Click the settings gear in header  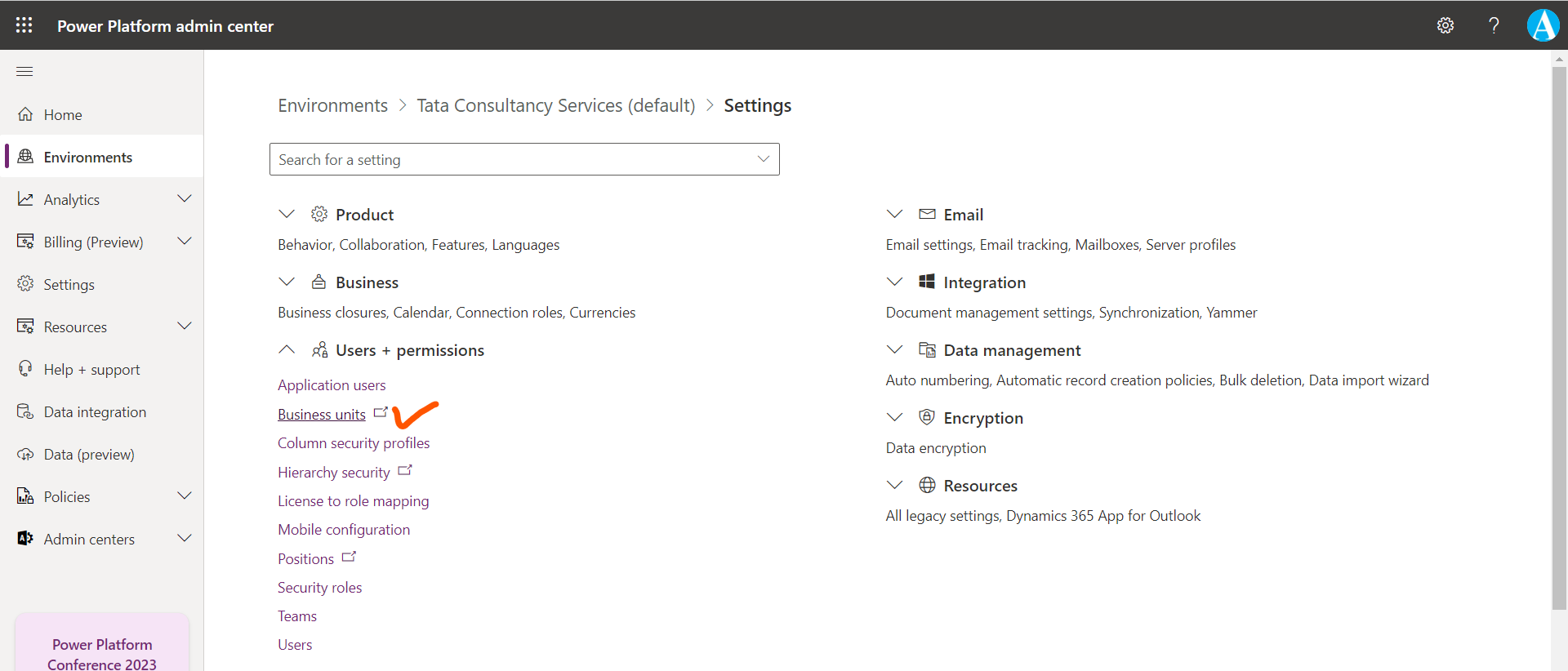(1445, 25)
